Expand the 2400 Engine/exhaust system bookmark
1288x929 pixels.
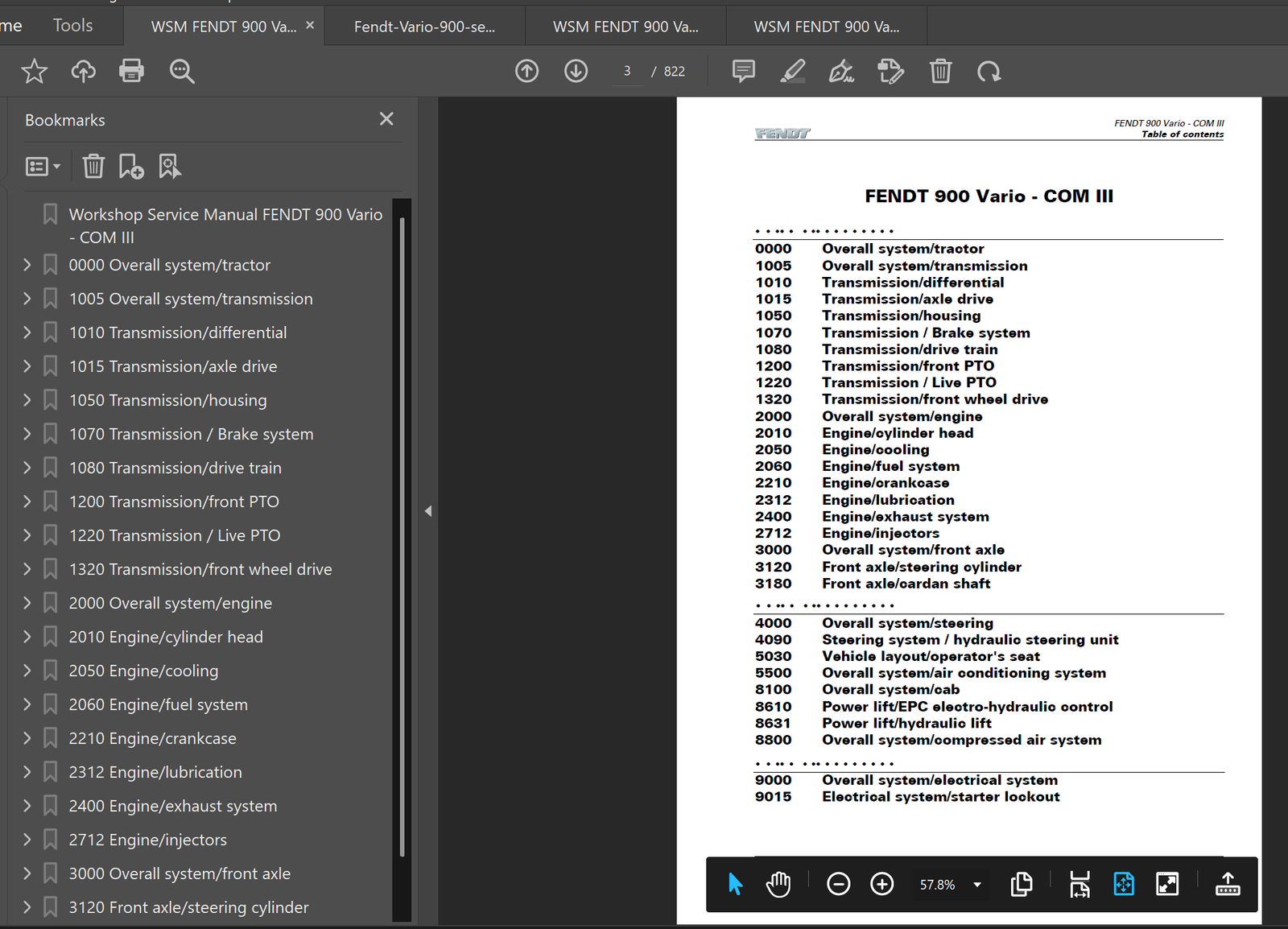[27, 805]
